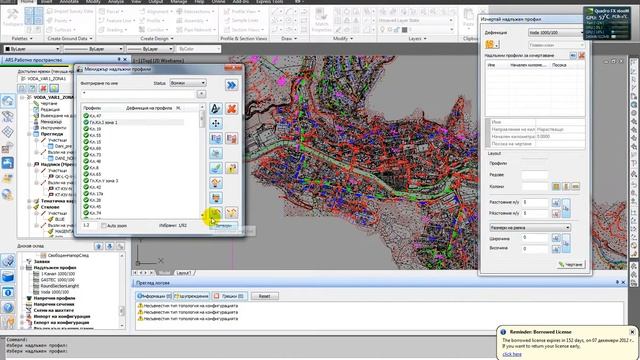Click the small button right of the filter field
Image resolution: width=640 pixels, height=360 pixels.
[201, 94]
